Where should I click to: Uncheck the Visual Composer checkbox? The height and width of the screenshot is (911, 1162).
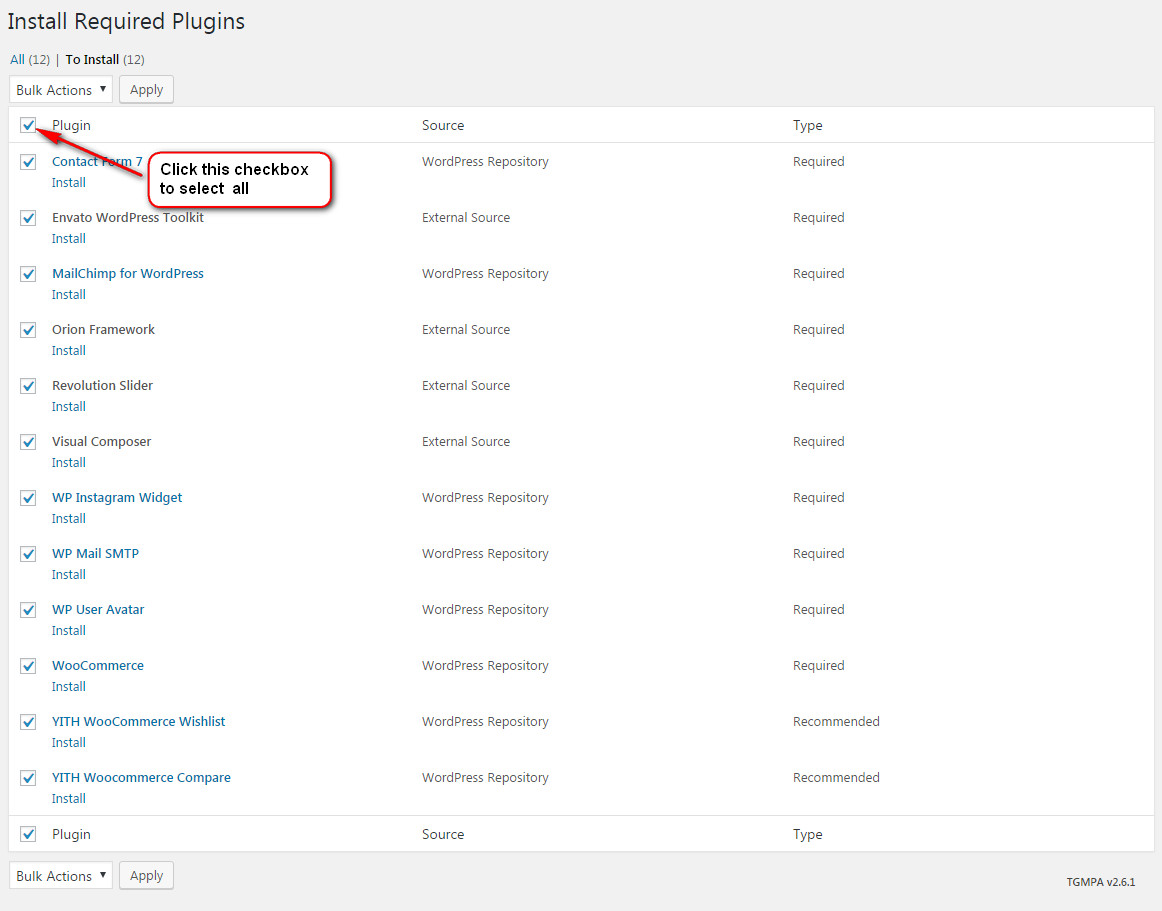coord(28,442)
